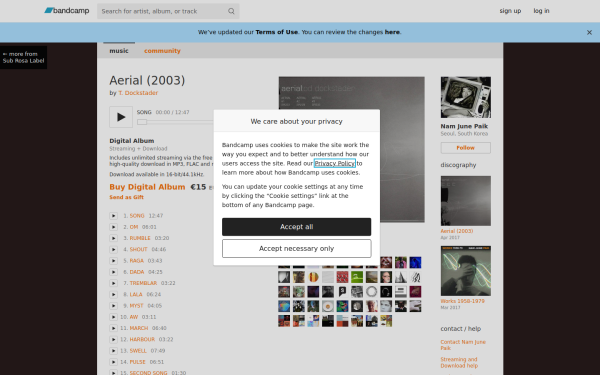Open the community tab
This screenshot has height=375, width=600.
162,51
